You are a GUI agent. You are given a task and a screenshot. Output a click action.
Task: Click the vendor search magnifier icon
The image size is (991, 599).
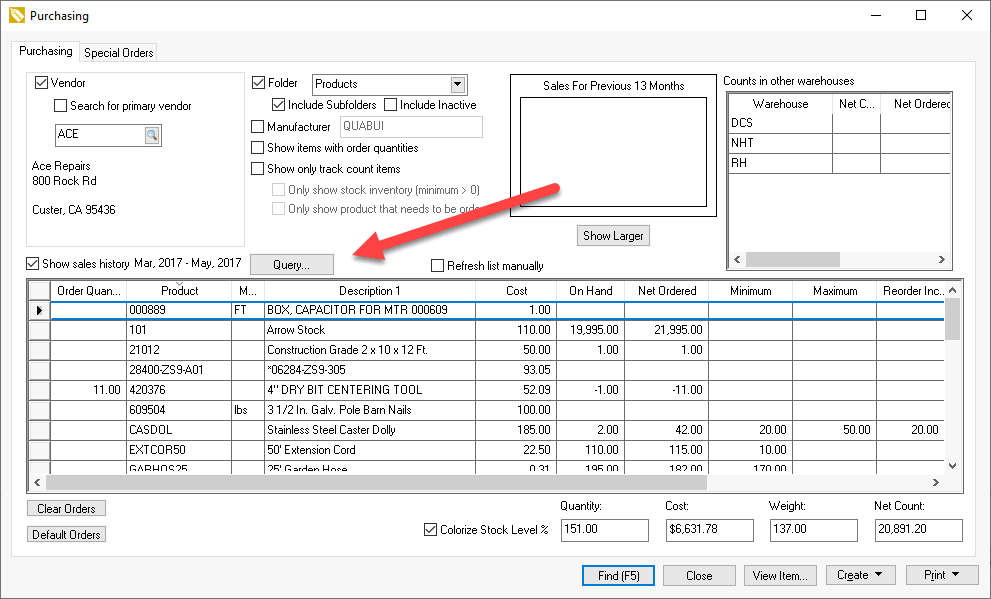151,134
